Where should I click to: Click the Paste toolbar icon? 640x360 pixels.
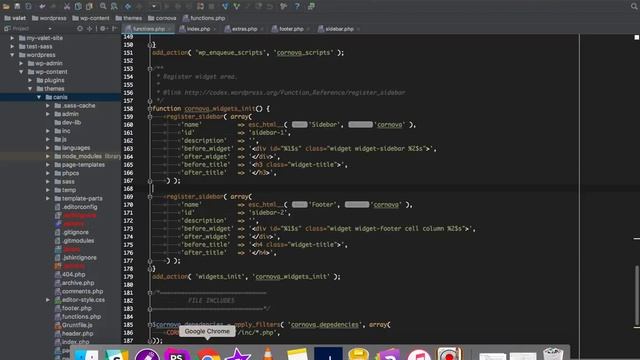coord(89,6)
